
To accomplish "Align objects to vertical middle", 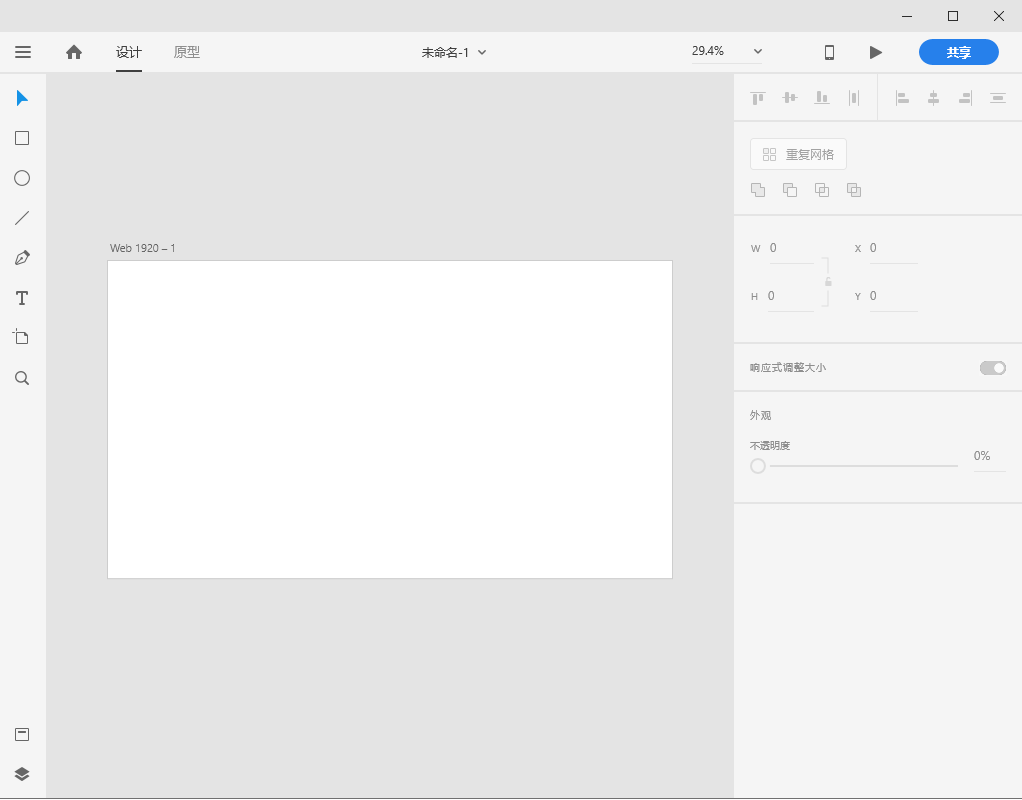I will point(790,98).
